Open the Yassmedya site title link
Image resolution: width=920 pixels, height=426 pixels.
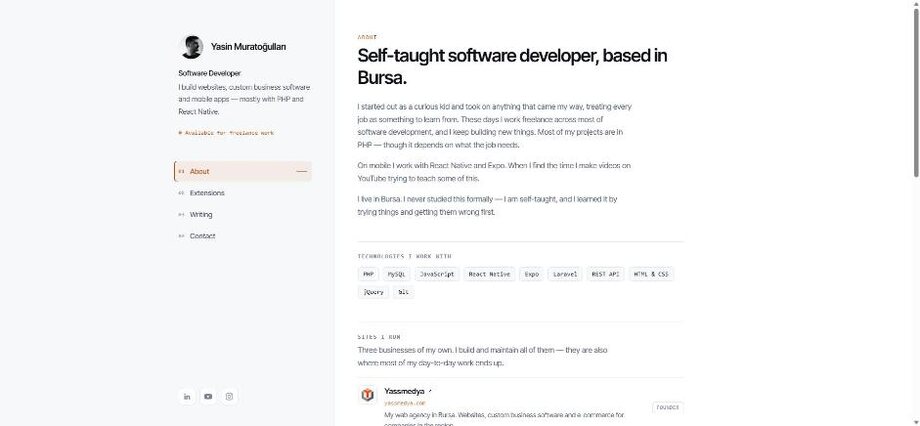[x=404, y=391]
